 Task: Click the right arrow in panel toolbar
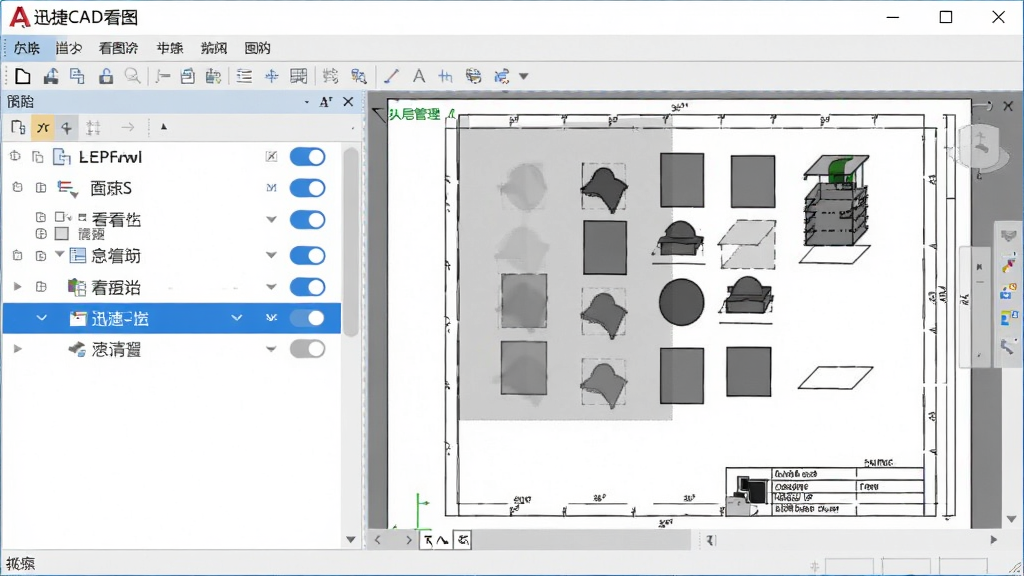pos(128,127)
